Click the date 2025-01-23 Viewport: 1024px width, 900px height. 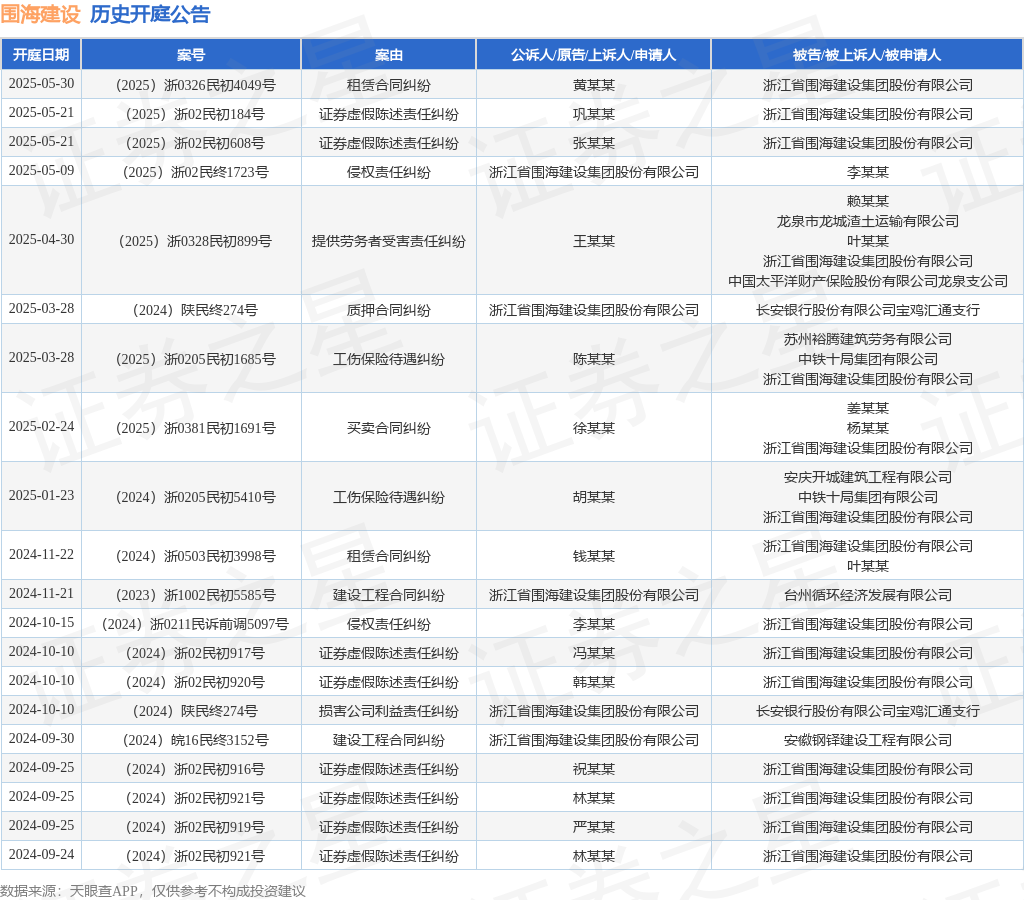click(41, 496)
